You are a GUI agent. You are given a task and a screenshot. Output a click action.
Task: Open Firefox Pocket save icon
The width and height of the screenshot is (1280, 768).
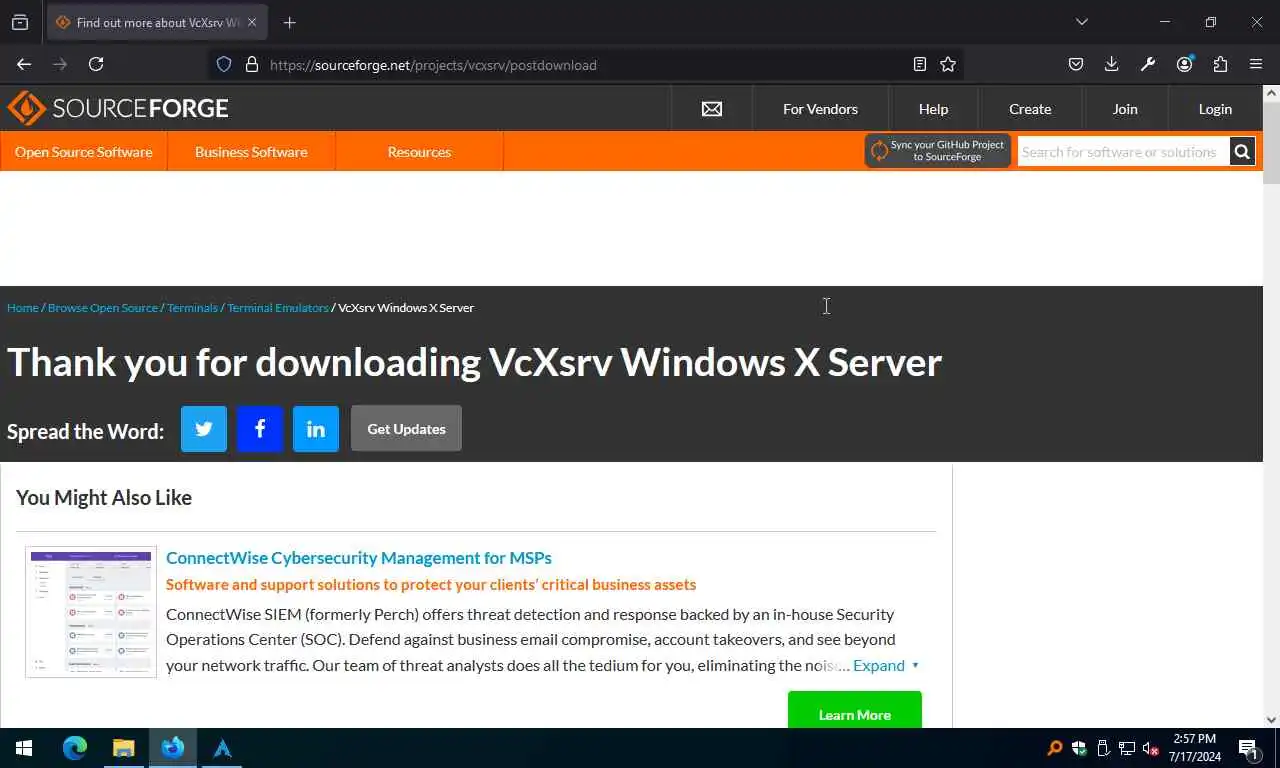coord(1076,64)
